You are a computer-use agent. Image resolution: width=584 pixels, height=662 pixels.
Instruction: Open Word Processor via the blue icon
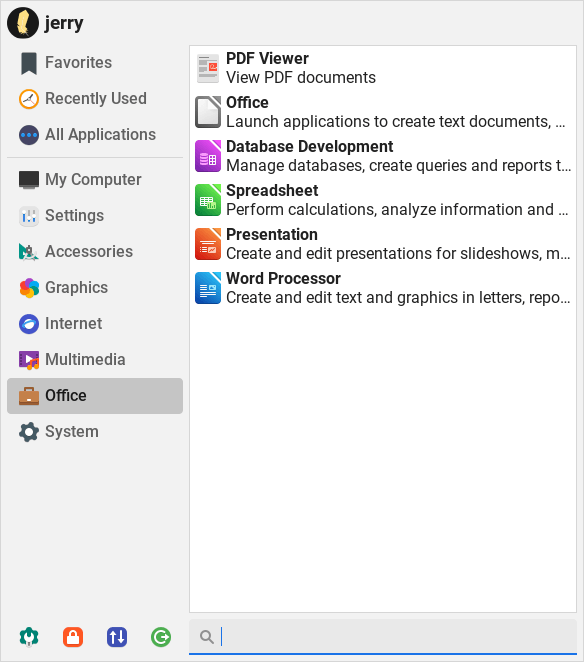[208, 288]
